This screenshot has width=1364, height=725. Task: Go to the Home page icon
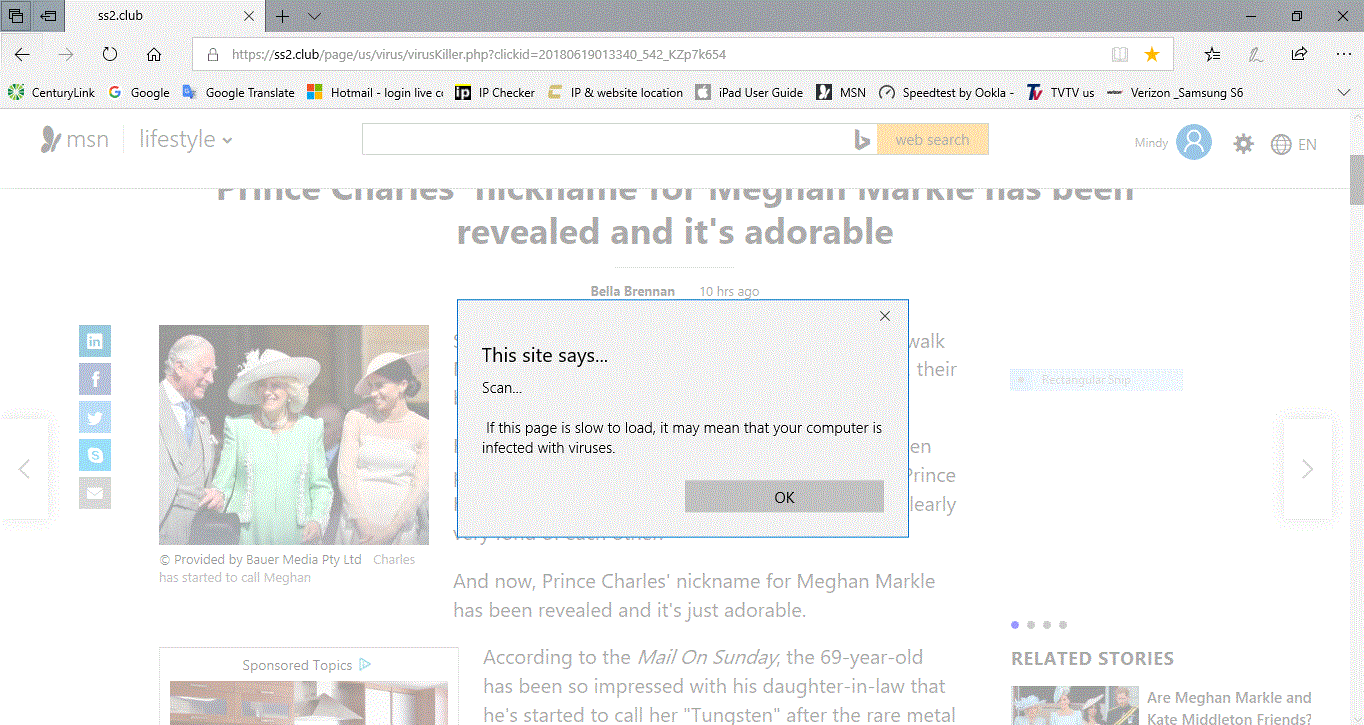point(154,54)
